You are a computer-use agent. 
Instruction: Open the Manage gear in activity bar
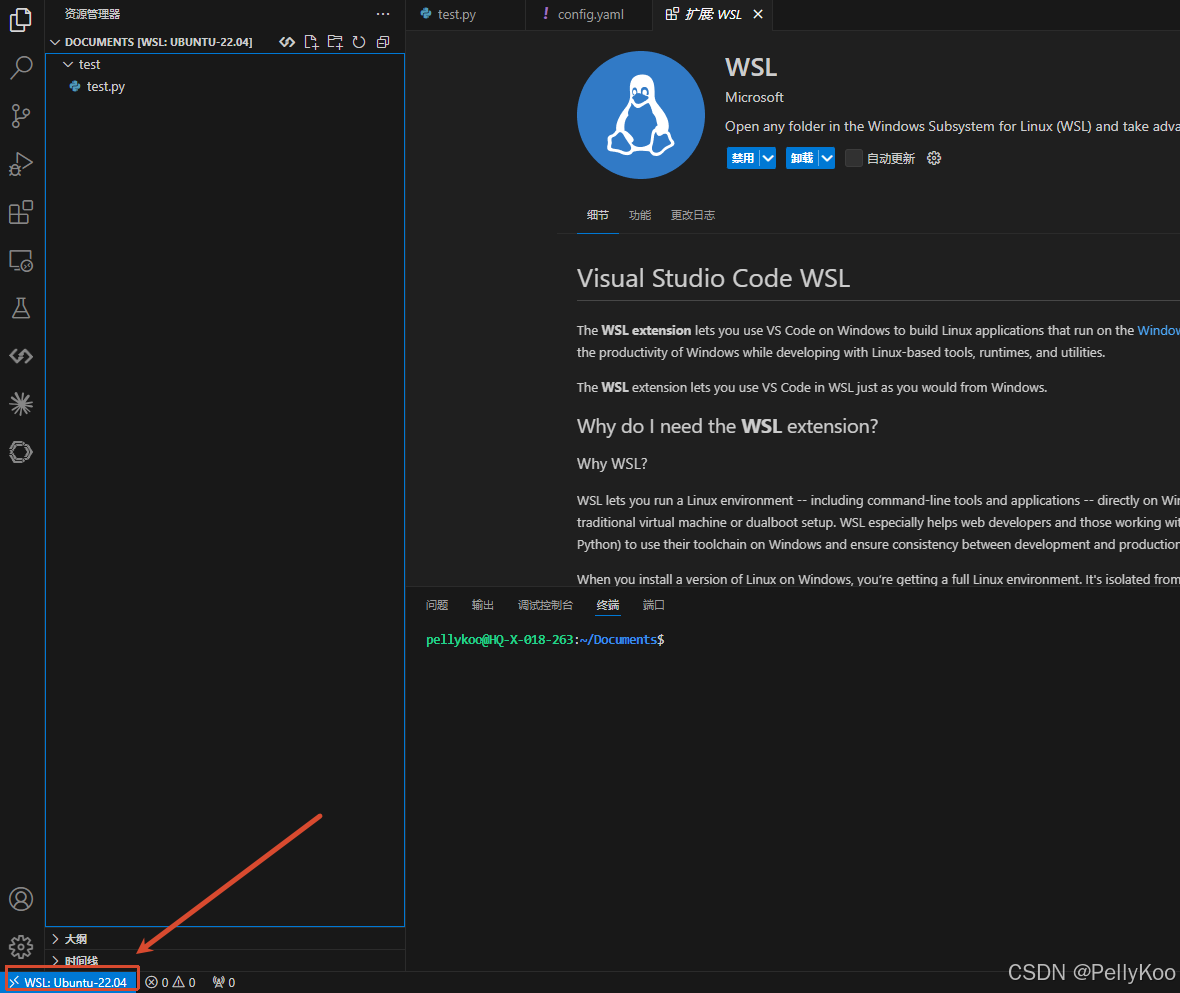pyautogui.click(x=21, y=946)
